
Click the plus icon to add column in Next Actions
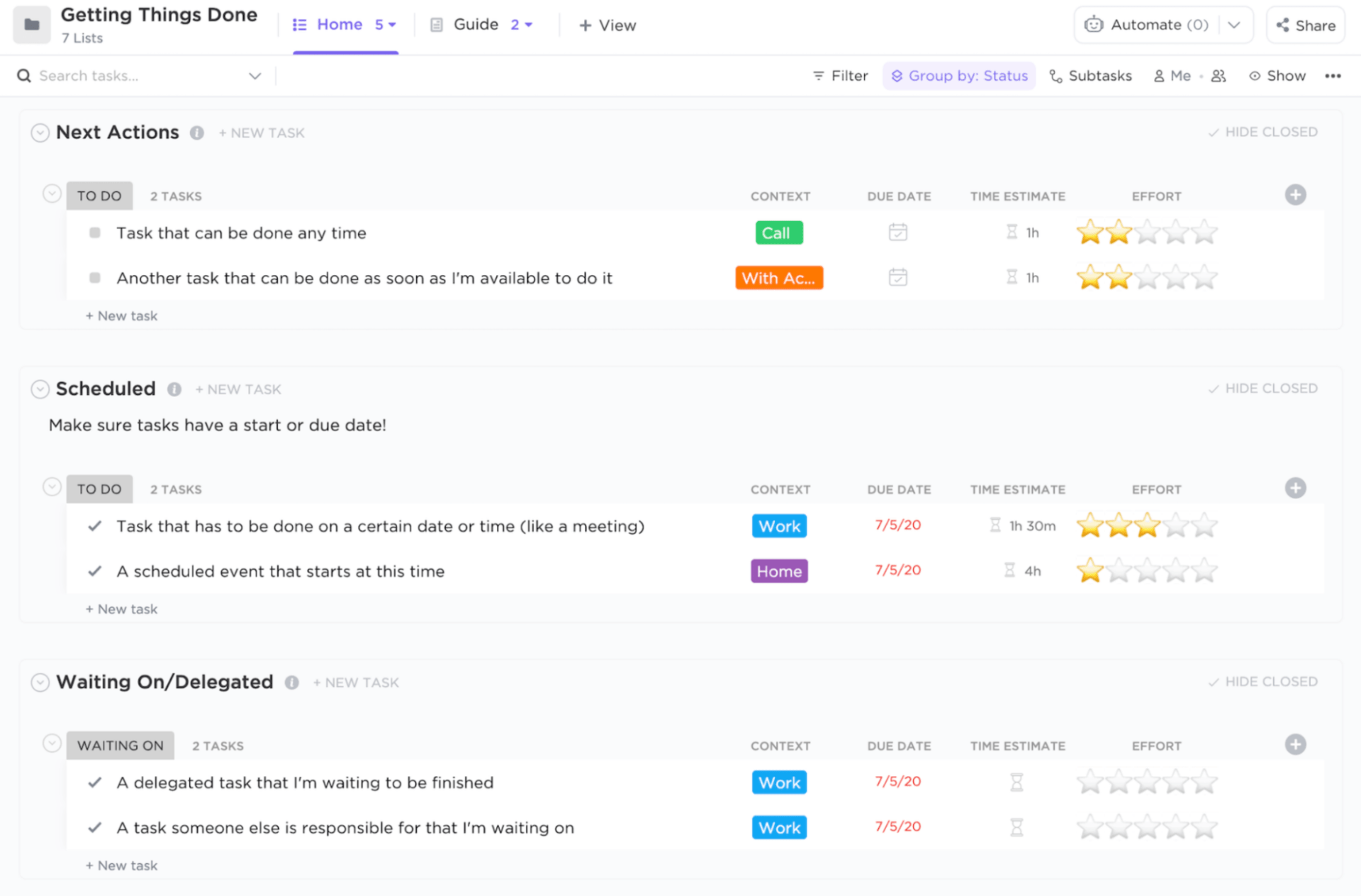[x=1296, y=194]
